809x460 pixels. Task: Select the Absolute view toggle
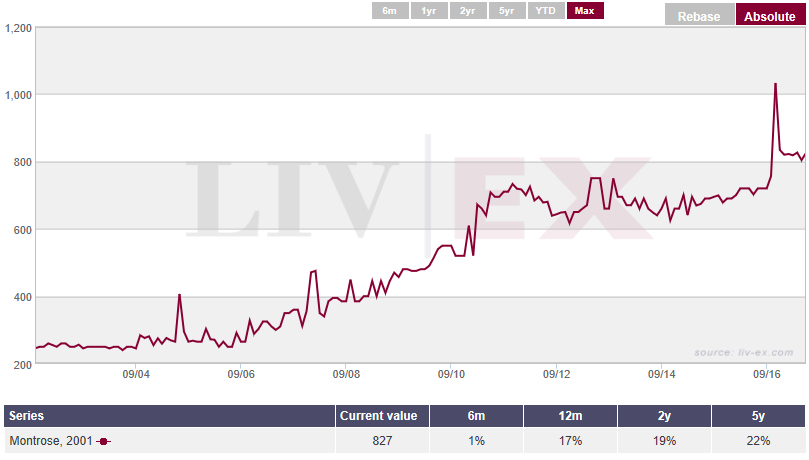(770, 15)
